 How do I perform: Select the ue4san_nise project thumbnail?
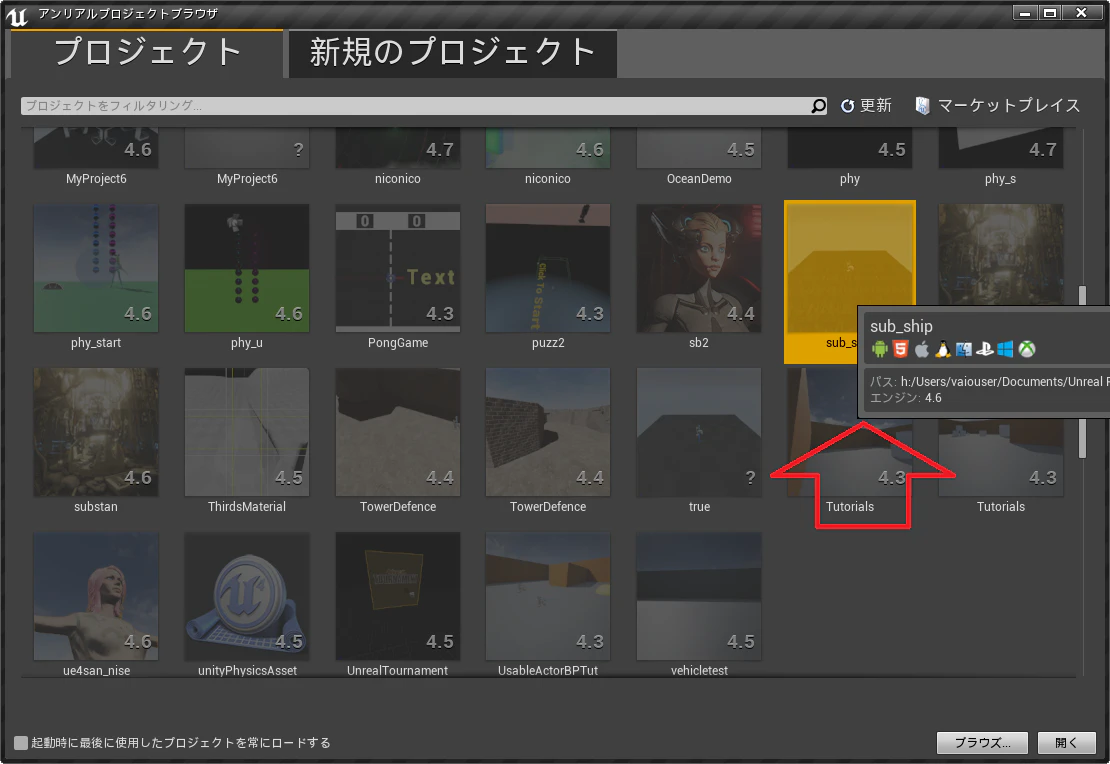tap(96, 597)
